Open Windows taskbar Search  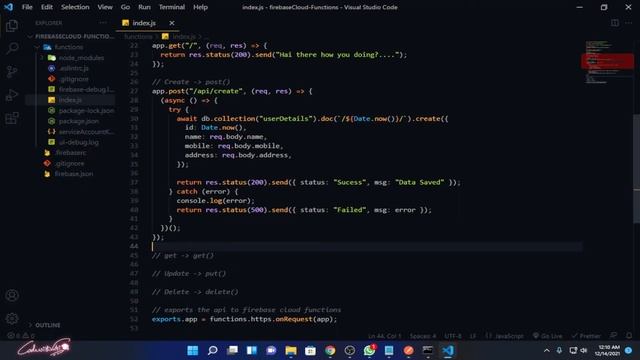pyautogui.click(x=212, y=350)
